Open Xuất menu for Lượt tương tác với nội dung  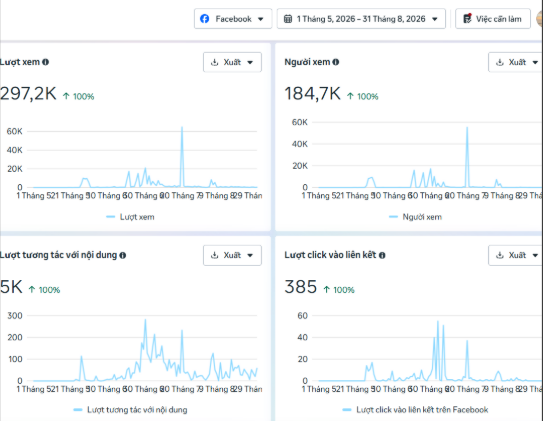click(x=232, y=256)
